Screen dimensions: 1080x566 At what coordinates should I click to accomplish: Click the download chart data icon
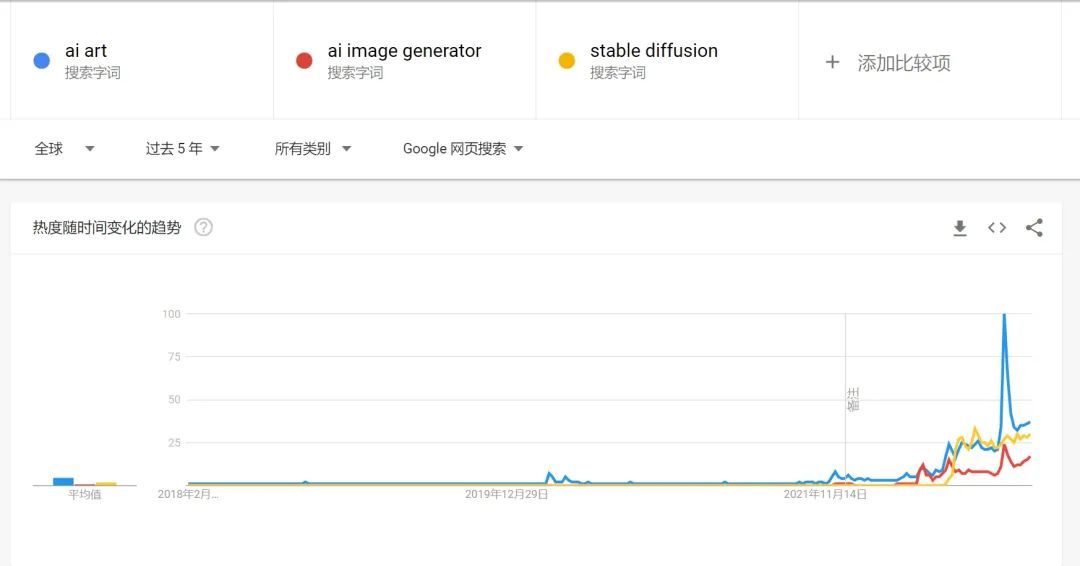(x=960, y=228)
